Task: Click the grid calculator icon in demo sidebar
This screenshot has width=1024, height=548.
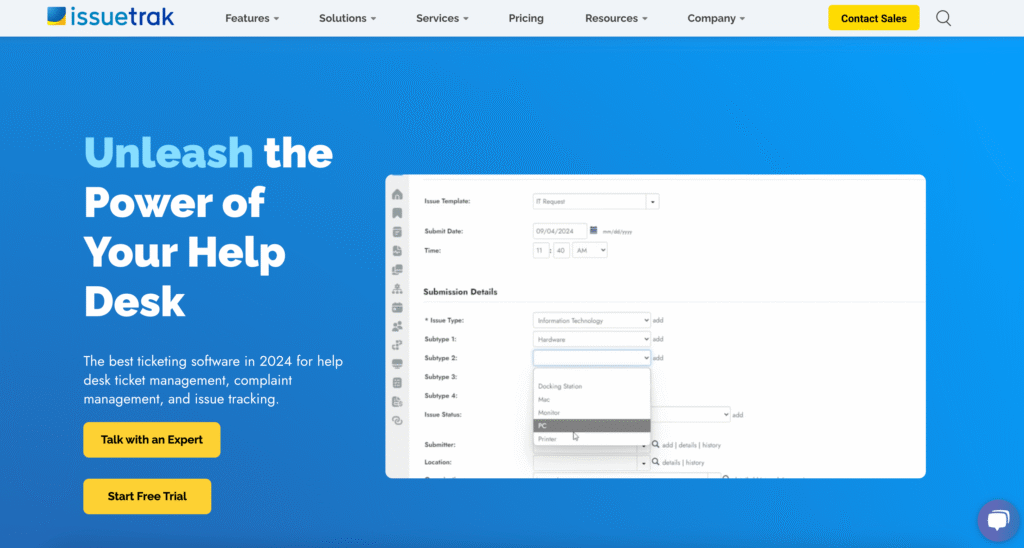Action: [397, 383]
